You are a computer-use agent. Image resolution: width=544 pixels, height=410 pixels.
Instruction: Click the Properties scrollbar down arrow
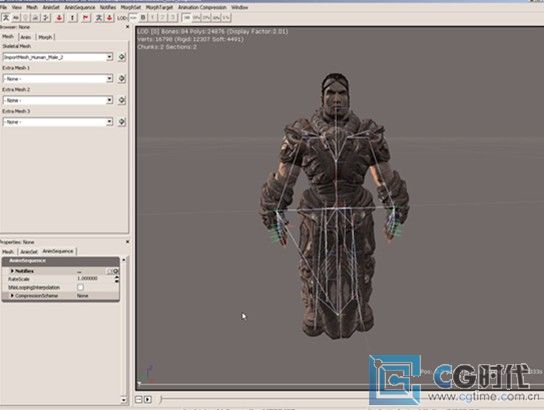pos(124,400)
